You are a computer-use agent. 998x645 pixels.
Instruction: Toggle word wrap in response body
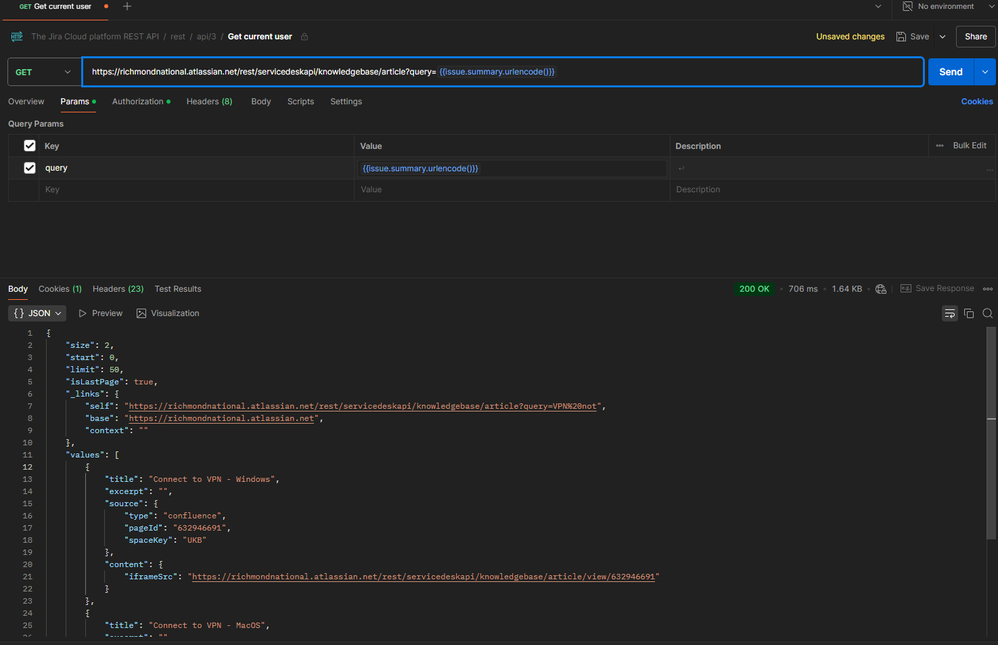[x=949, y=314]
